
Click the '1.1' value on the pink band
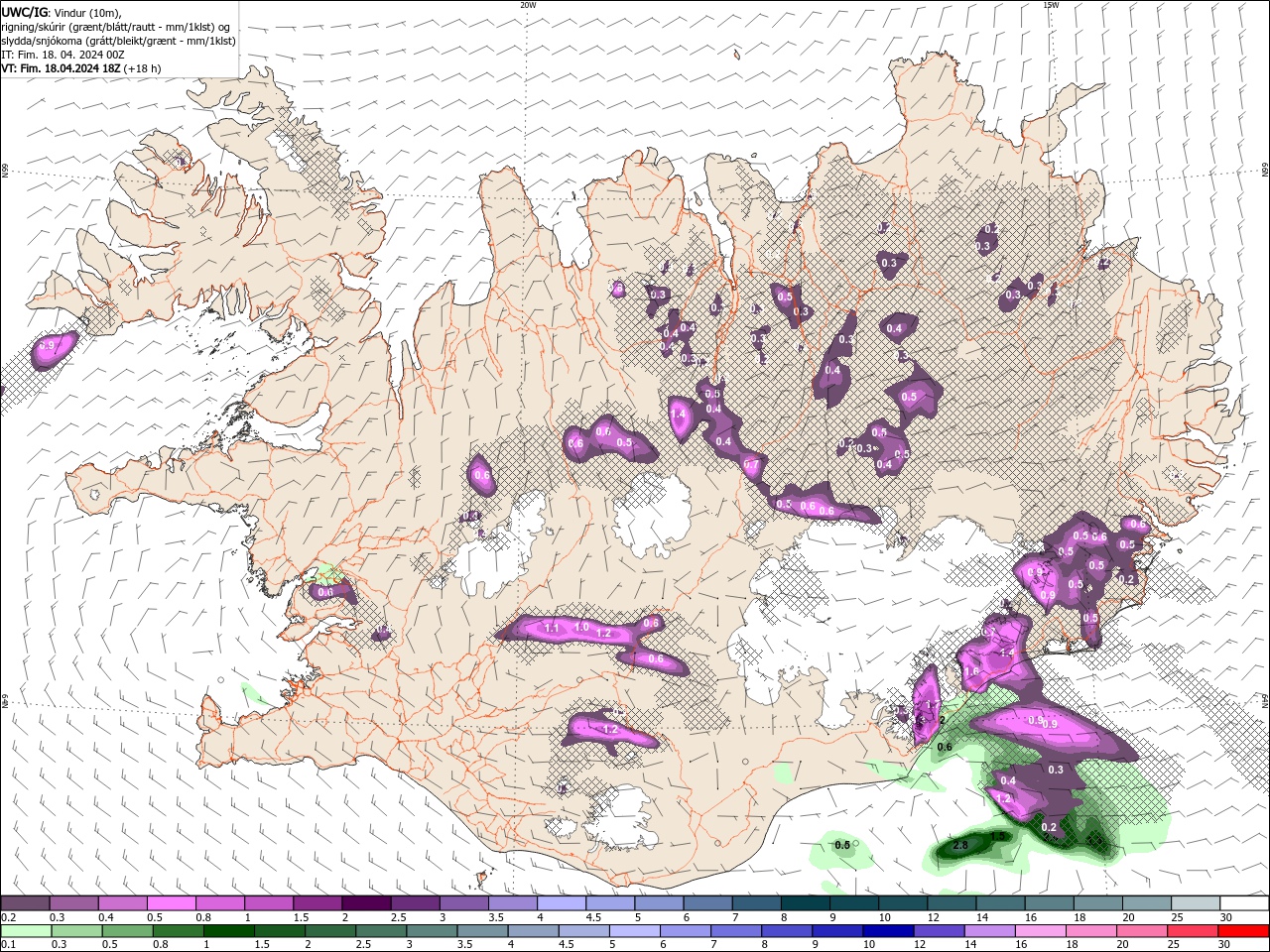pyautogui.click(x=553, y=629)
